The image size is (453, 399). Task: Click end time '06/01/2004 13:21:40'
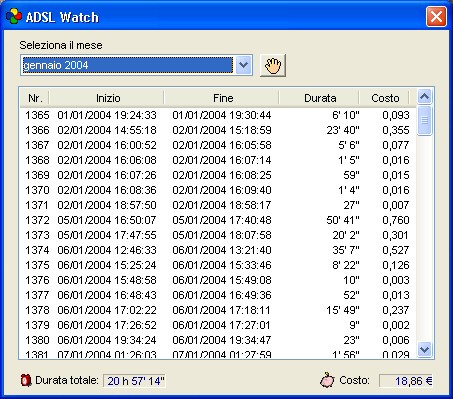(x=222, y=250)
